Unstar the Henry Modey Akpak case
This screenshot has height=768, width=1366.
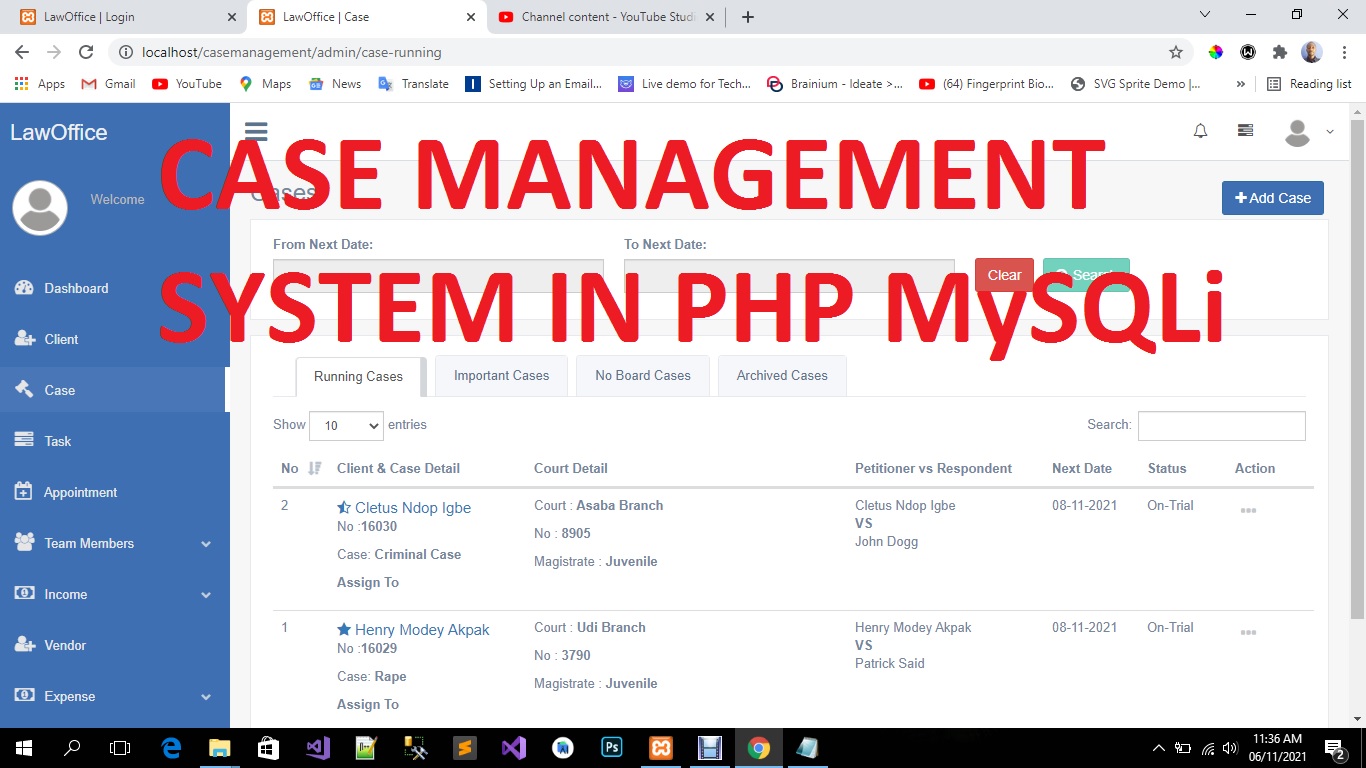tap(344, 629)
